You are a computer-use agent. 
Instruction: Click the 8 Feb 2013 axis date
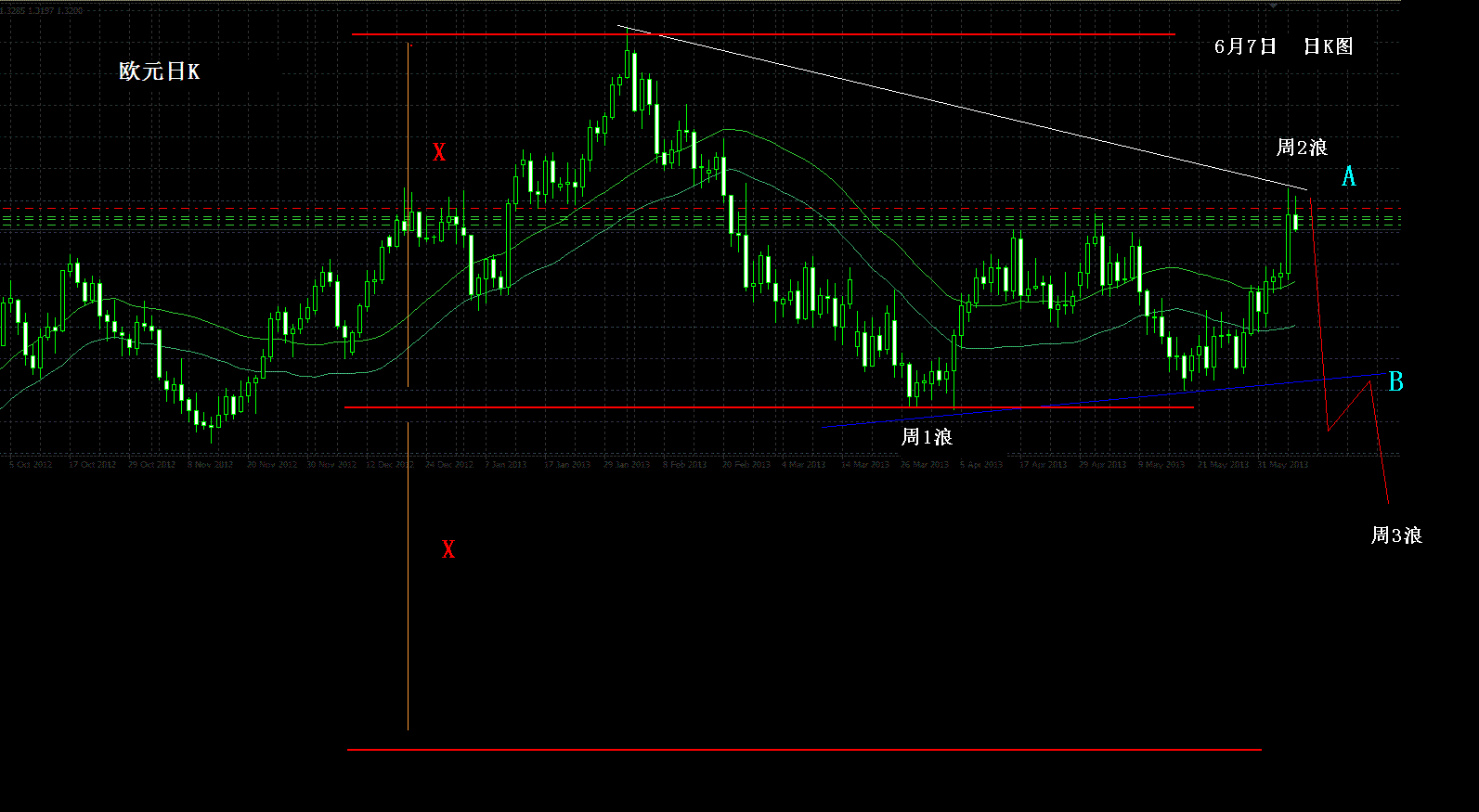pos(685,464)
